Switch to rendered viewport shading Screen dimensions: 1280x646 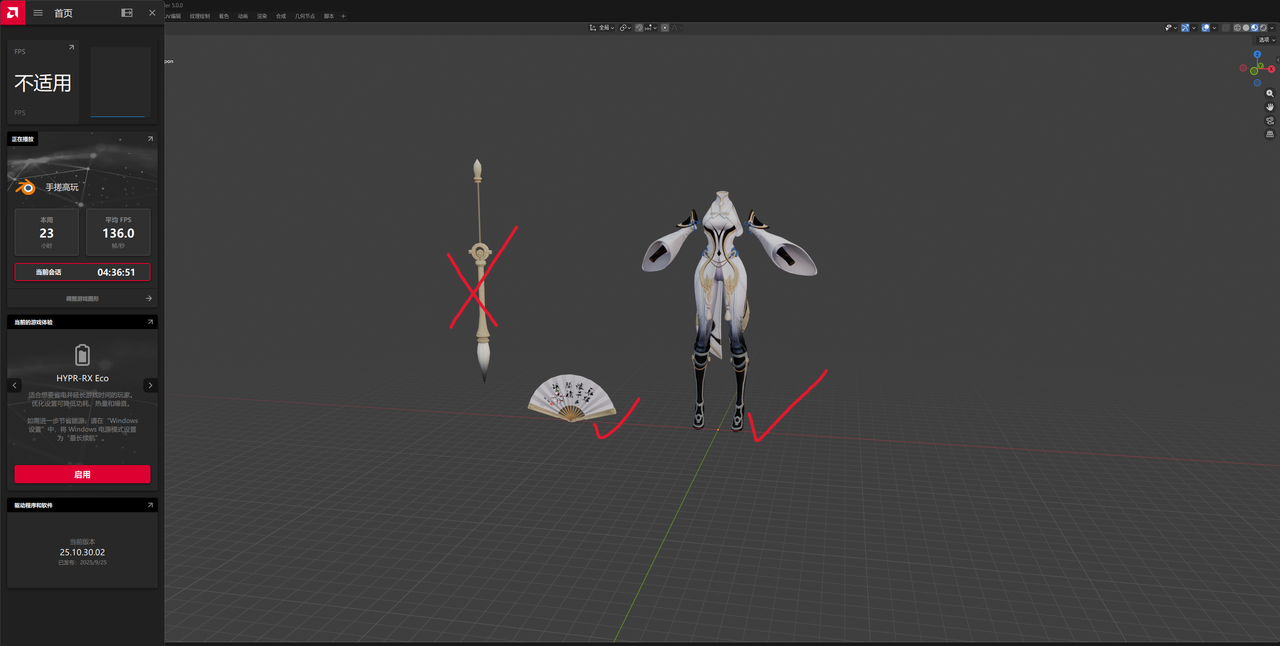[1263, 28]
